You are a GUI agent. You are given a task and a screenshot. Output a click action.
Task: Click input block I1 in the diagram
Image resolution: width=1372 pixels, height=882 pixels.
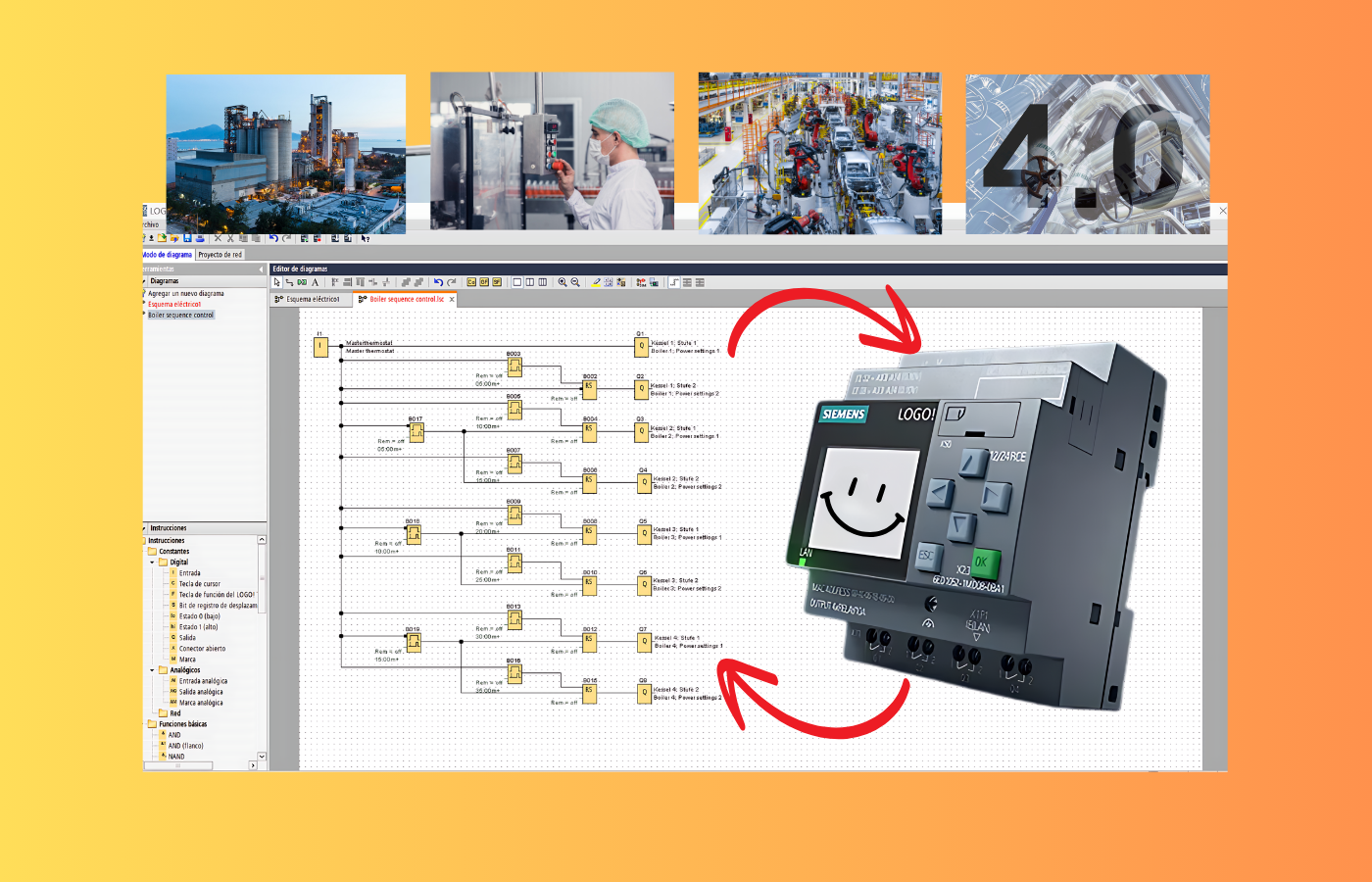(x=320, y=346)
